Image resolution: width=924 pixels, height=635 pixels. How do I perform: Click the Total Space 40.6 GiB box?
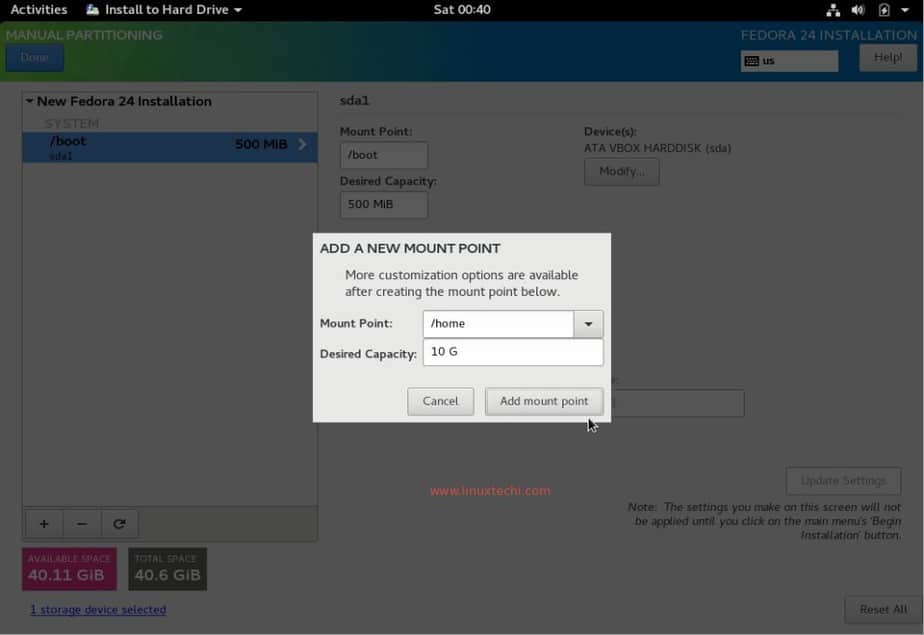click(167, 569)
